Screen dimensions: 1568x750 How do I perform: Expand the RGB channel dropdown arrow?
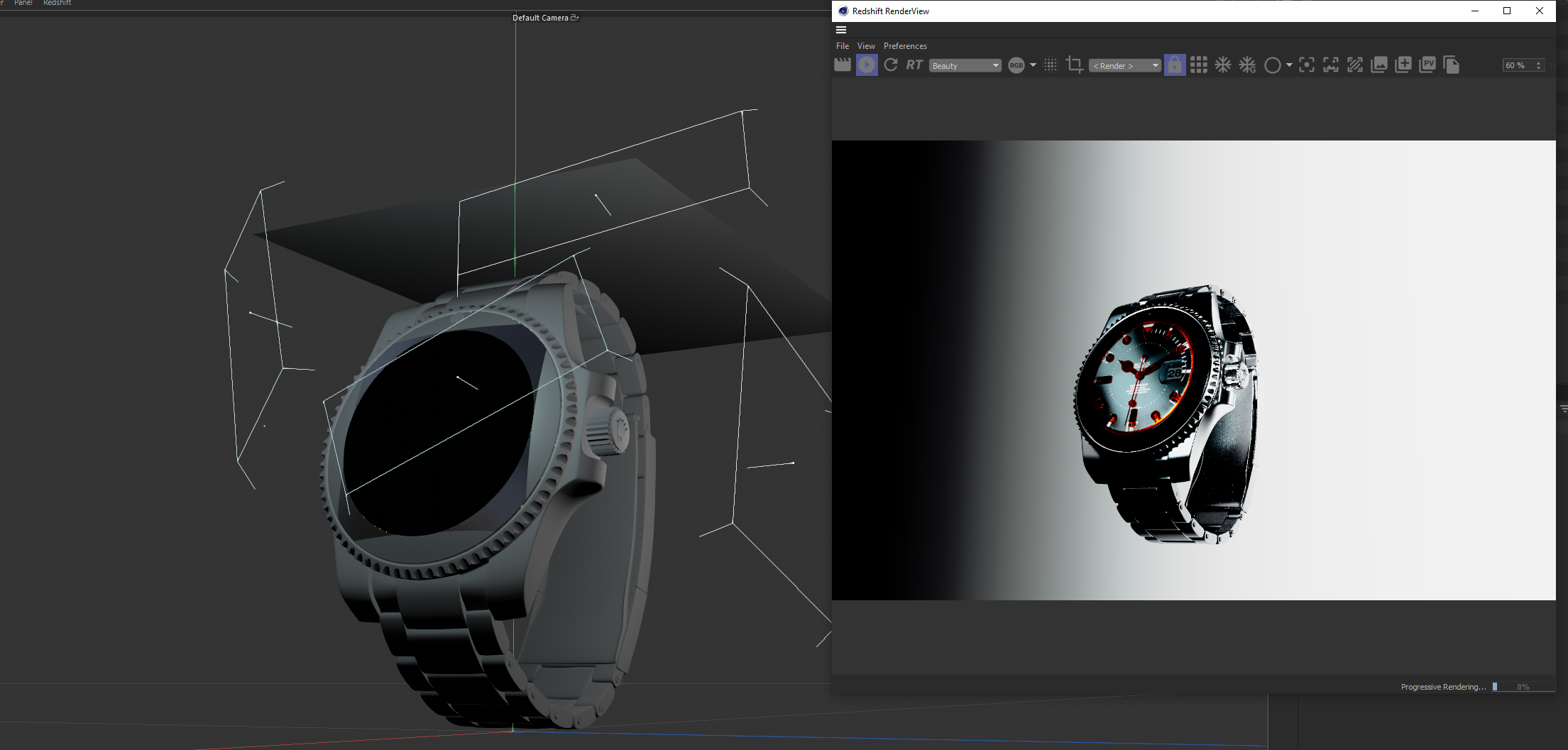[x=1033, y=65]
